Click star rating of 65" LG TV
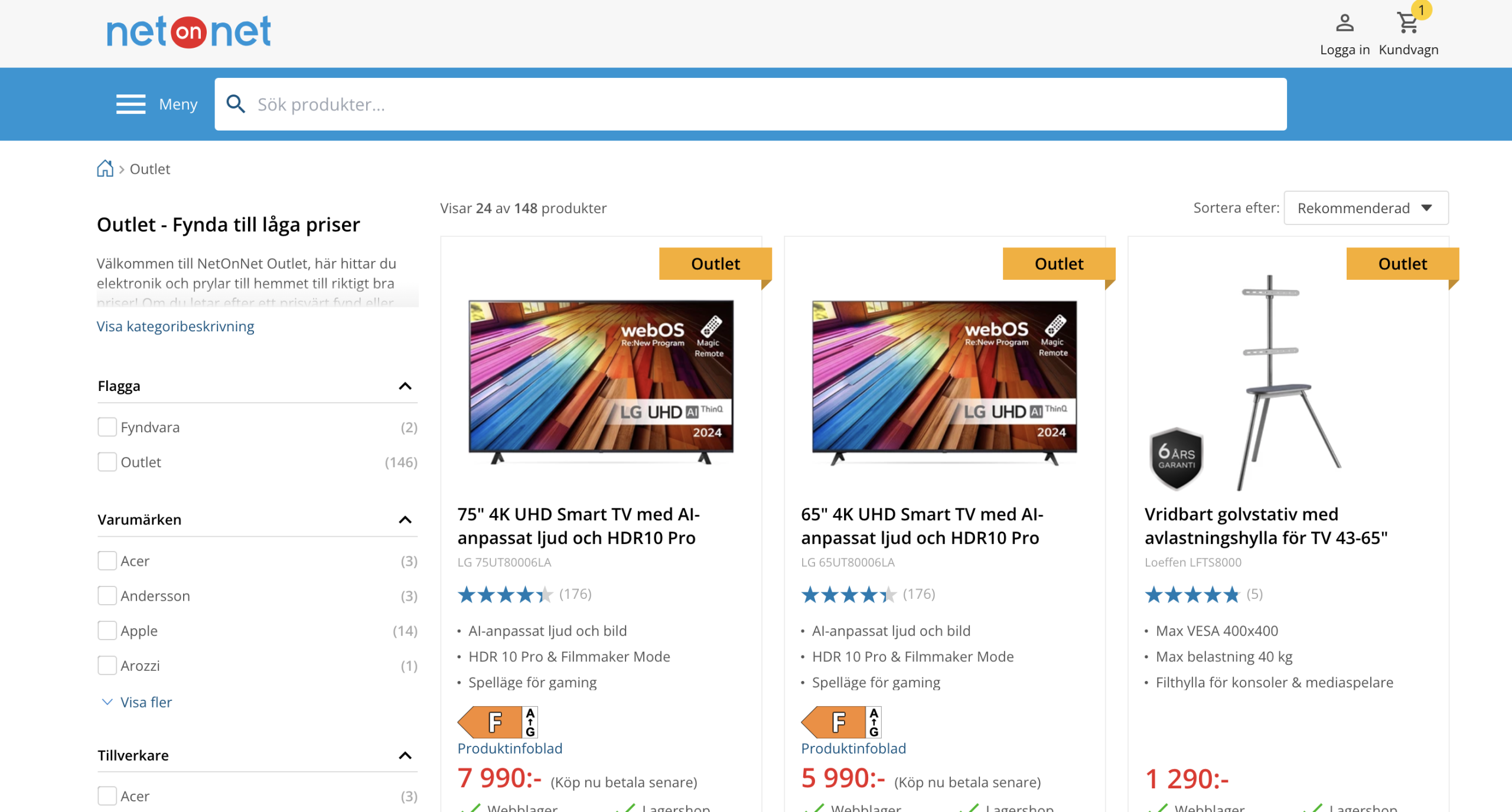The image size is (1512, 812). [x=849, y=594]
